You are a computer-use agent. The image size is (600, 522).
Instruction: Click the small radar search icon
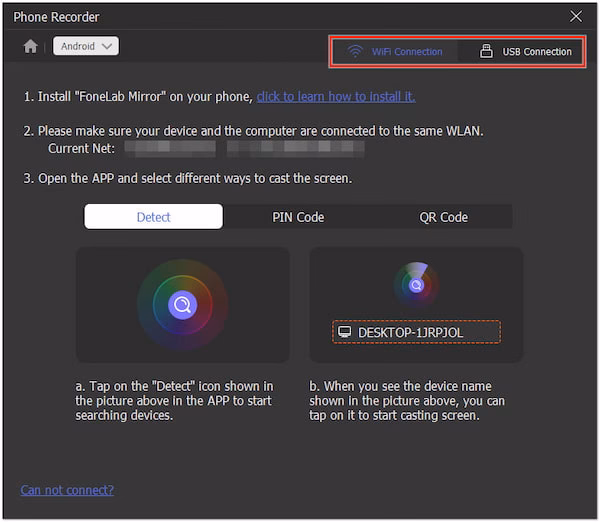click(x=417, y=285)
